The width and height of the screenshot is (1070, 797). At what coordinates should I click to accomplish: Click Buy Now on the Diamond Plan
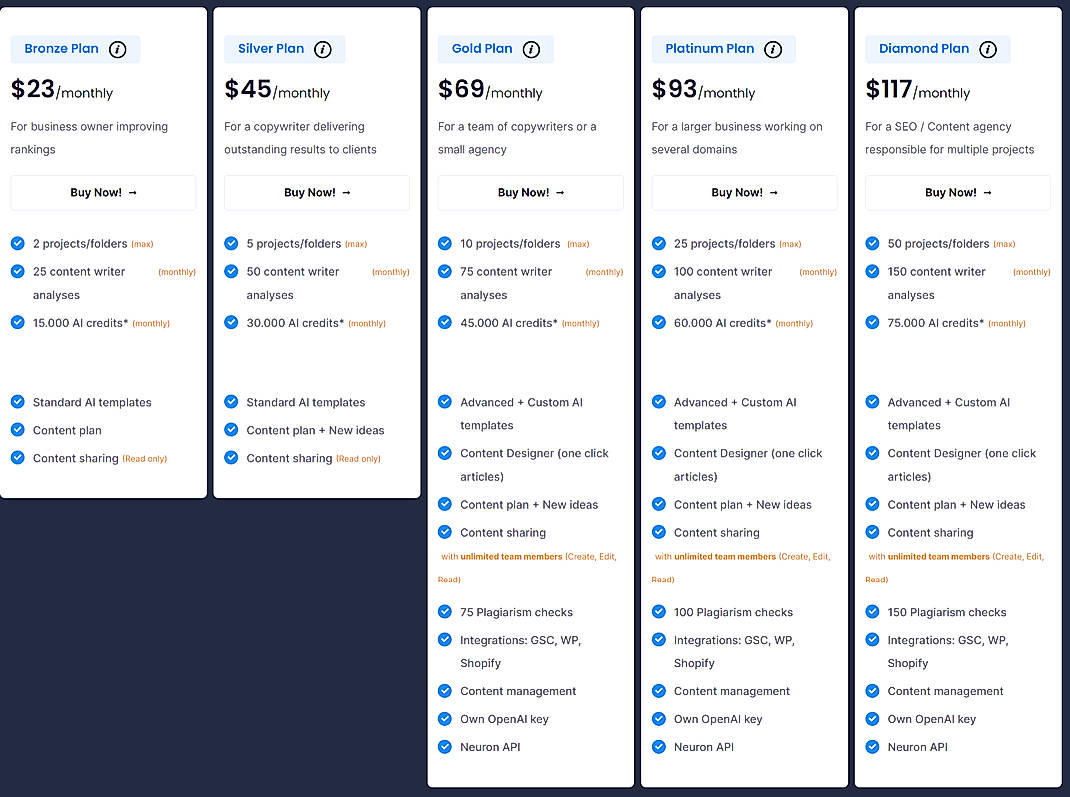click(x=957, y=192)
